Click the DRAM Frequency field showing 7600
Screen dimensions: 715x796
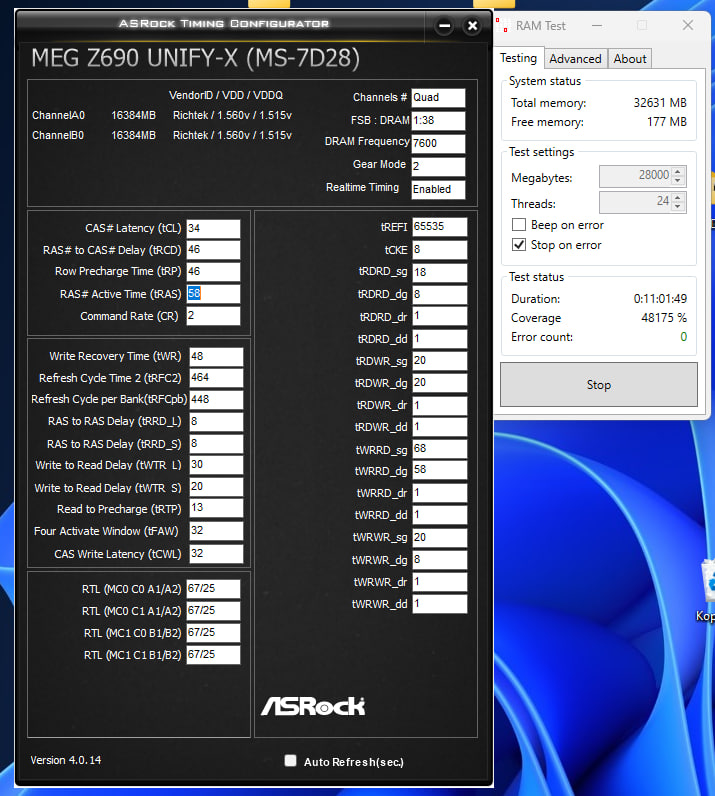point(438,144)
